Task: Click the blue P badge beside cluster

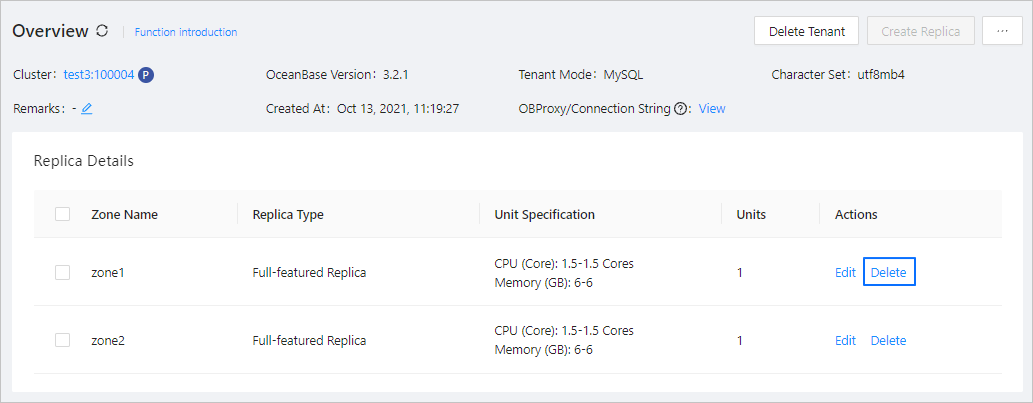Action: [x=146, y=74]
